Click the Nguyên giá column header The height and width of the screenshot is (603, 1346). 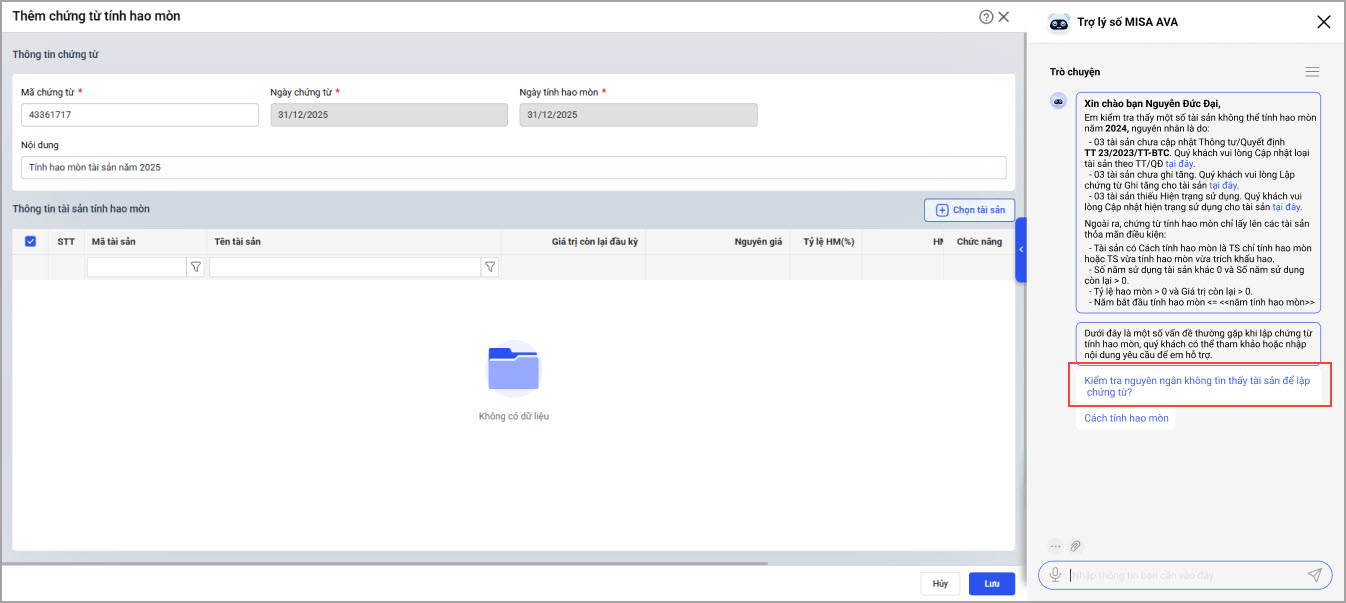coord(758,241)
